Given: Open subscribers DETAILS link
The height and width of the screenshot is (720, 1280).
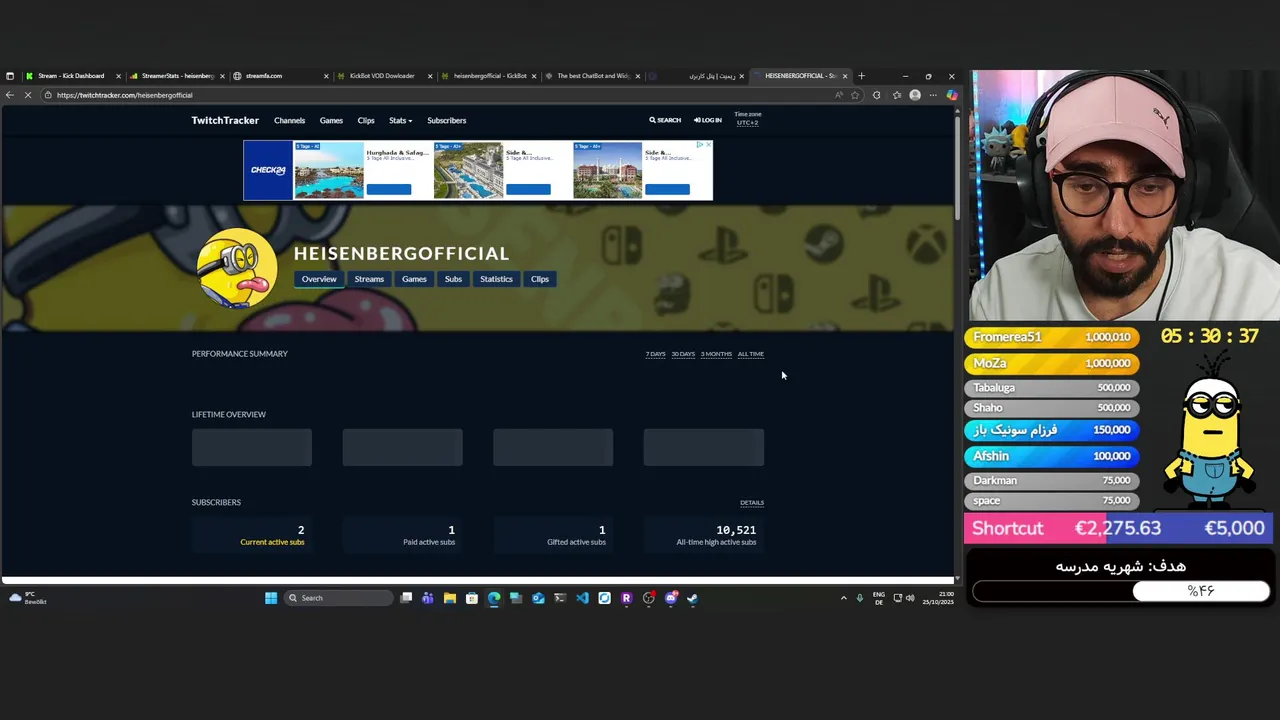Looking at the screenshot, I should pos(752,503).
